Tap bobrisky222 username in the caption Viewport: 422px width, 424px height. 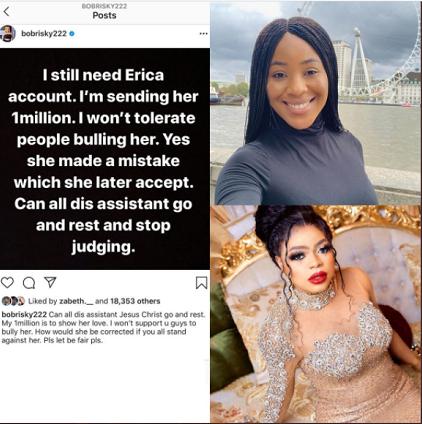(25, 314)
